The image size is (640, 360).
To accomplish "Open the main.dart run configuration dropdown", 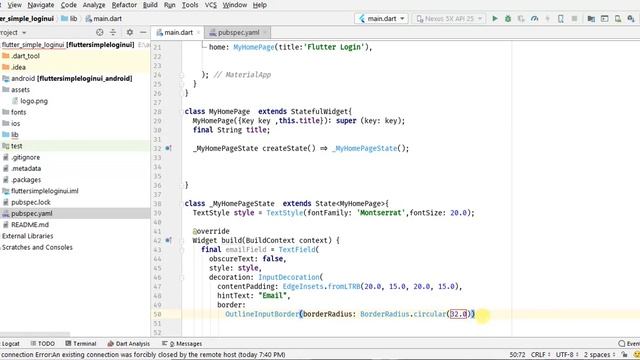I will (x=382, y=19).
